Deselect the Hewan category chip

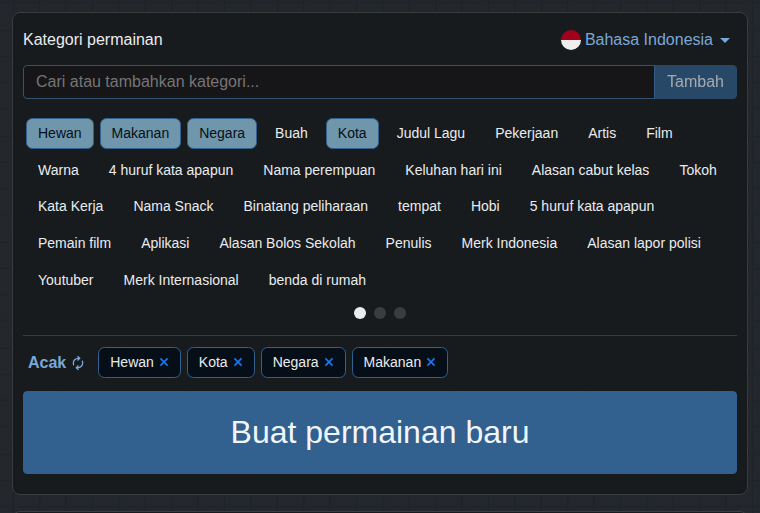pyautogui.click(x=60, y=133)
